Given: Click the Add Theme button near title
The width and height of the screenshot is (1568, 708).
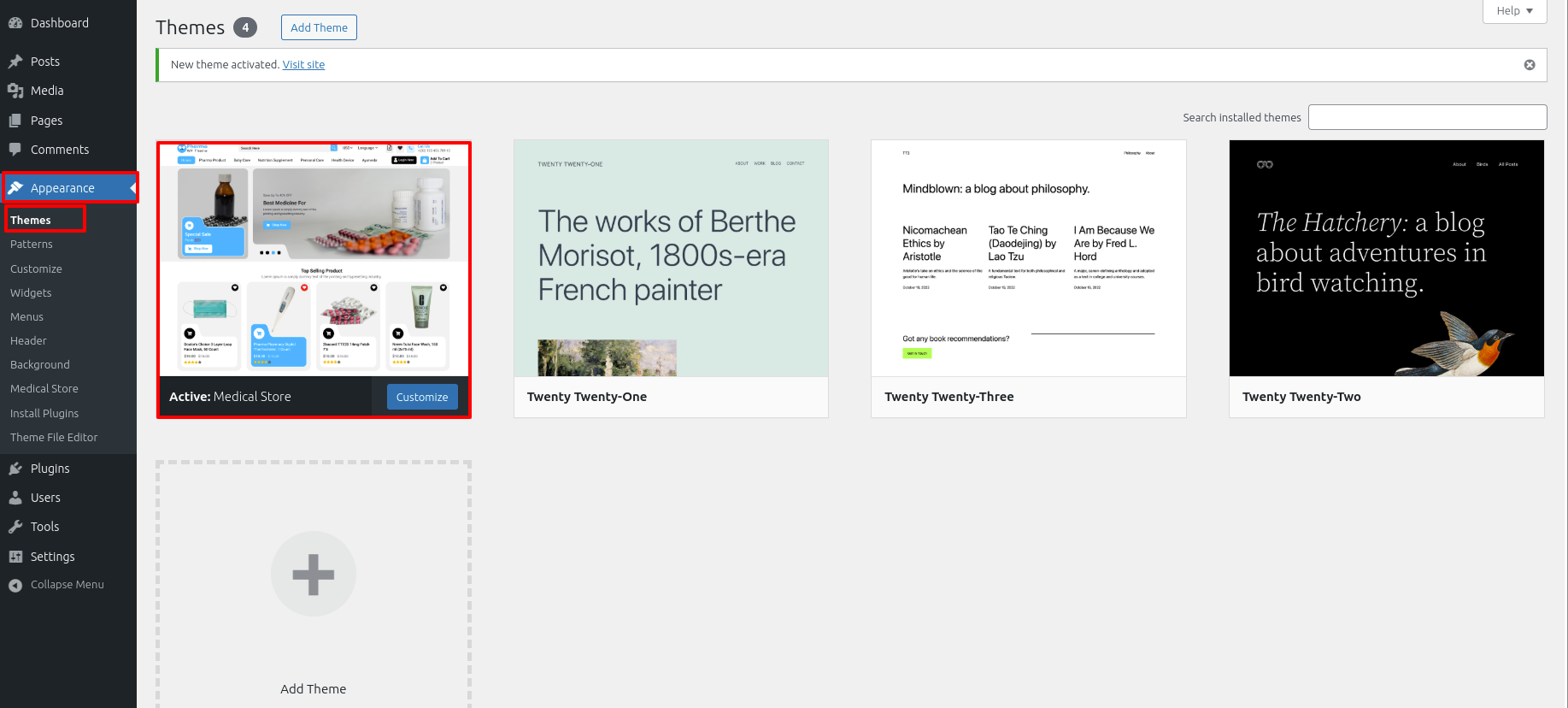Looking at the screenshot, I should [319, 27].
